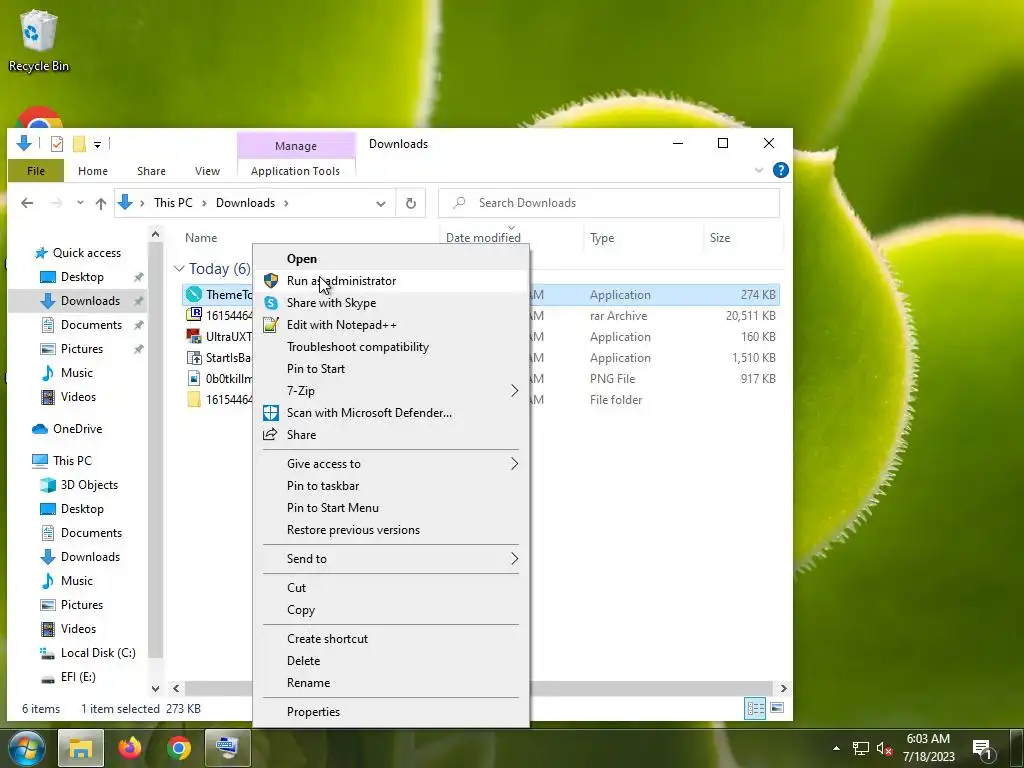Image resolution: width=1024 pixels, height=768 pixels.
Task: Choose Edit with Notepad++
Action: coord(342,325)
